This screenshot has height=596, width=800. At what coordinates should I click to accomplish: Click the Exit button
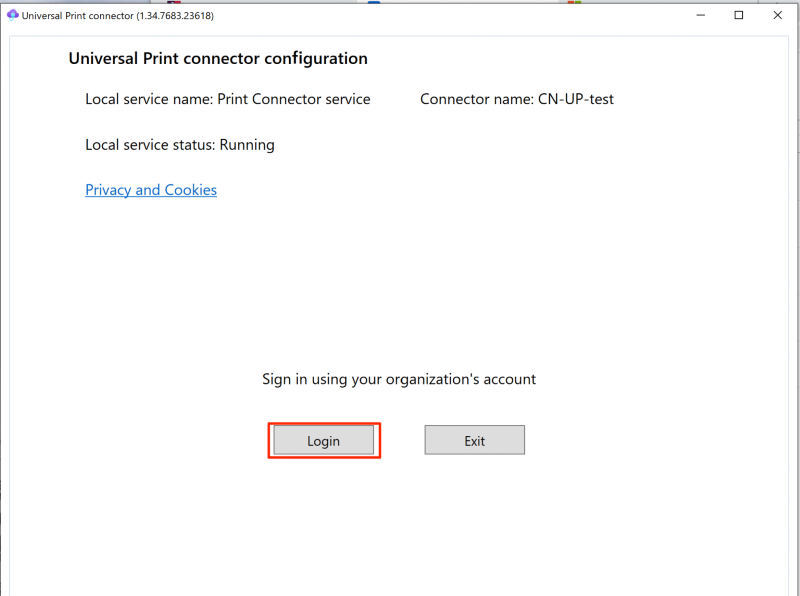pyautogui.click(x=474, y=440)
